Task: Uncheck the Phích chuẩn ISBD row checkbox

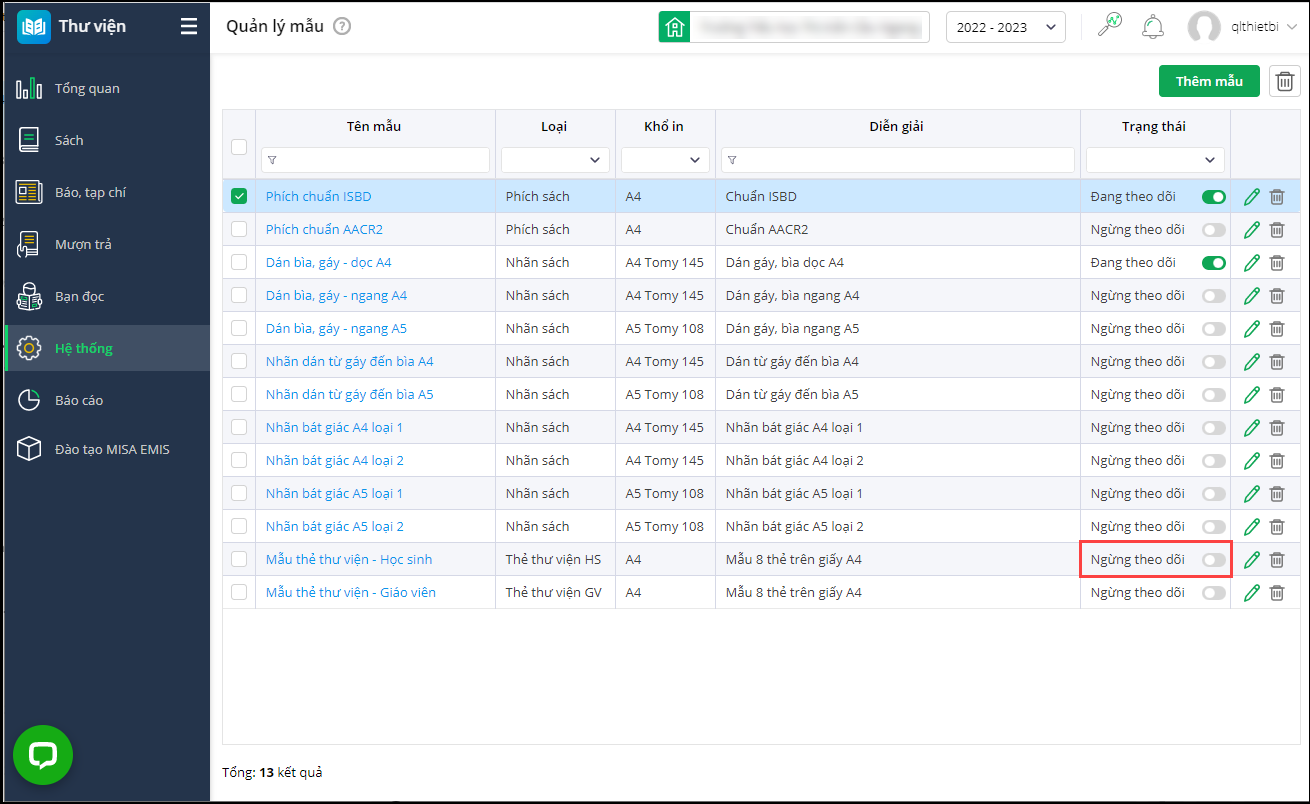Action: (x=239, y=197)
